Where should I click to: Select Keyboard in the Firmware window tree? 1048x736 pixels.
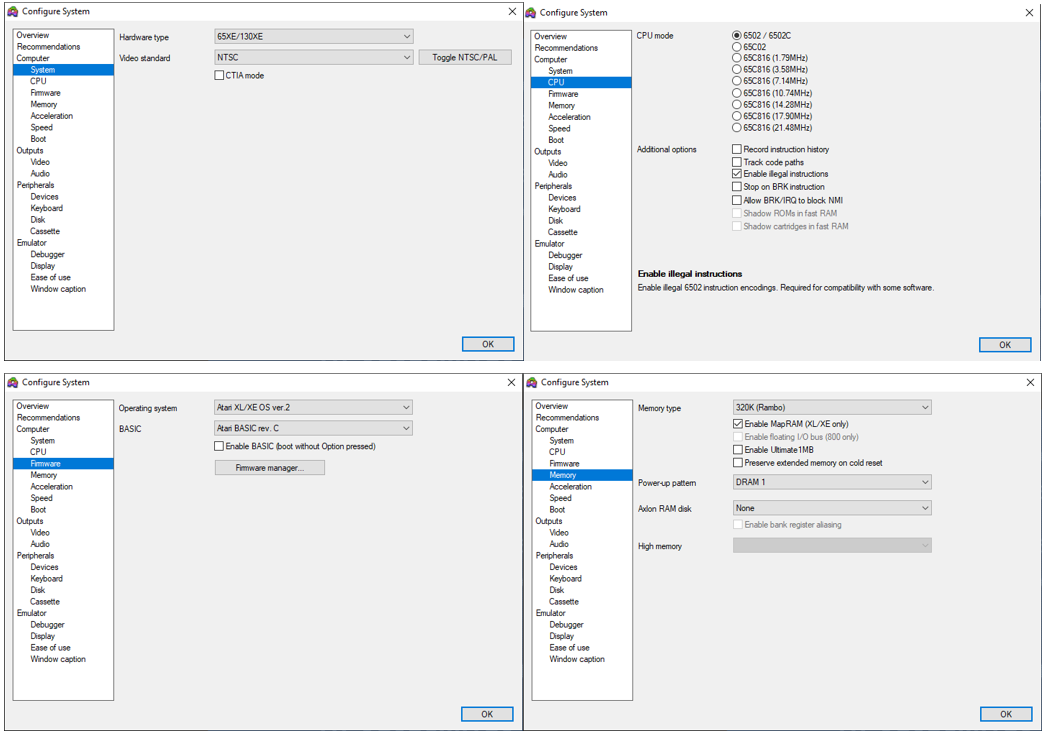coord(47,579)
